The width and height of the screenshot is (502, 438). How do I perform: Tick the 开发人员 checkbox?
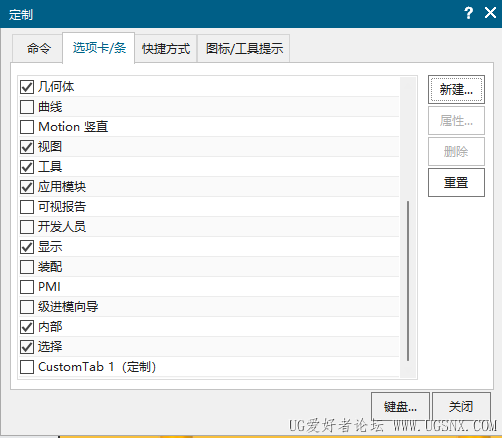click(27, 227)
